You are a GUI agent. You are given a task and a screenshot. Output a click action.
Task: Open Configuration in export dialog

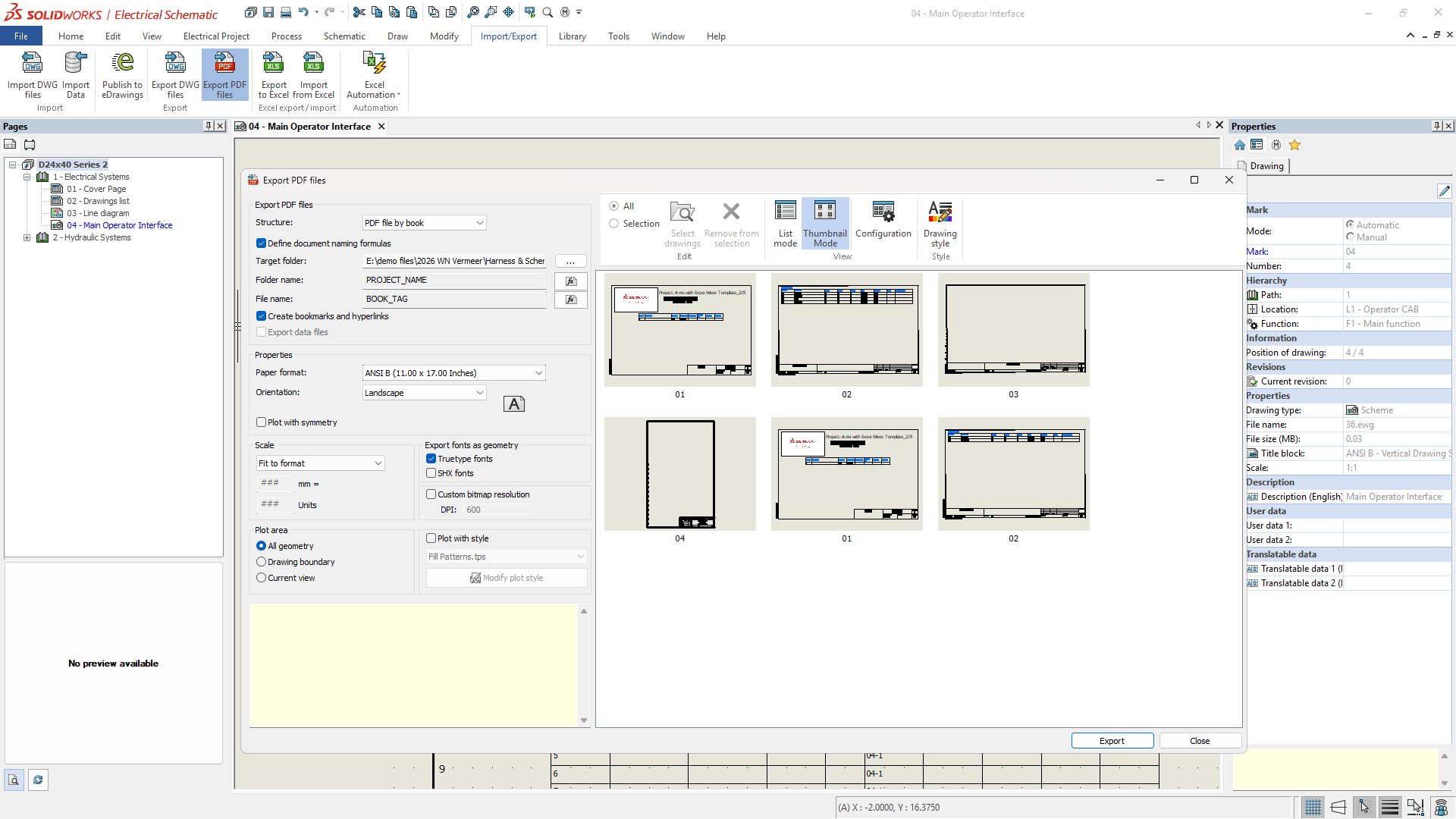(x=883, y=220)
